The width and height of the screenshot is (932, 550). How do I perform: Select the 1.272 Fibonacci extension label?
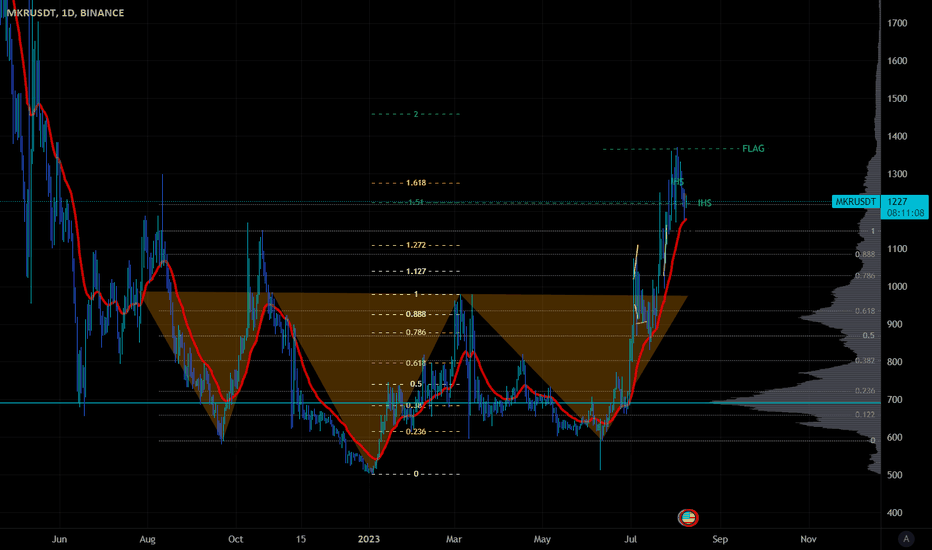click(x=416, y=245)
